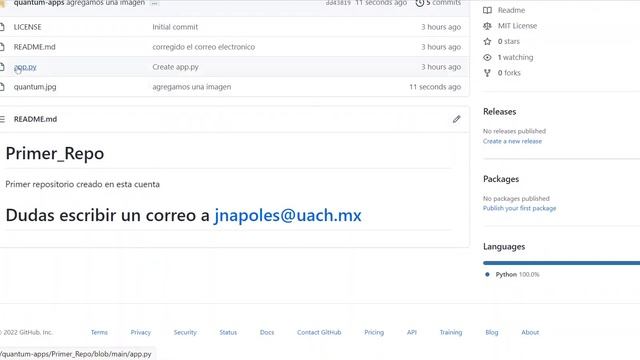Click the book icon beside Readme

click(487, 10)
